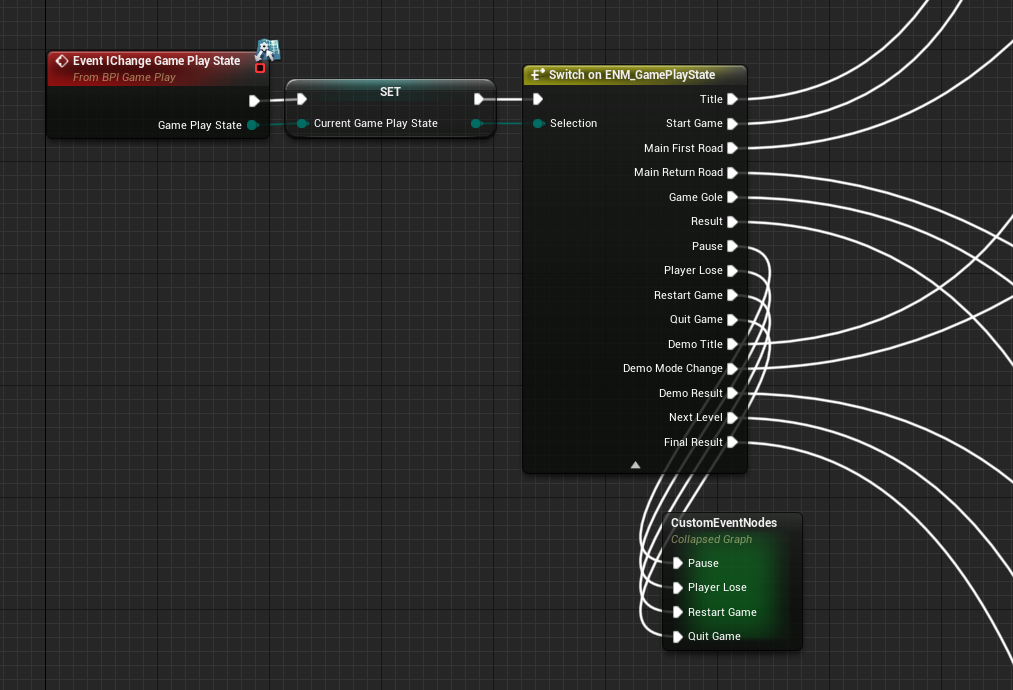Click the Main Return Road exec pin

(733, 172)
